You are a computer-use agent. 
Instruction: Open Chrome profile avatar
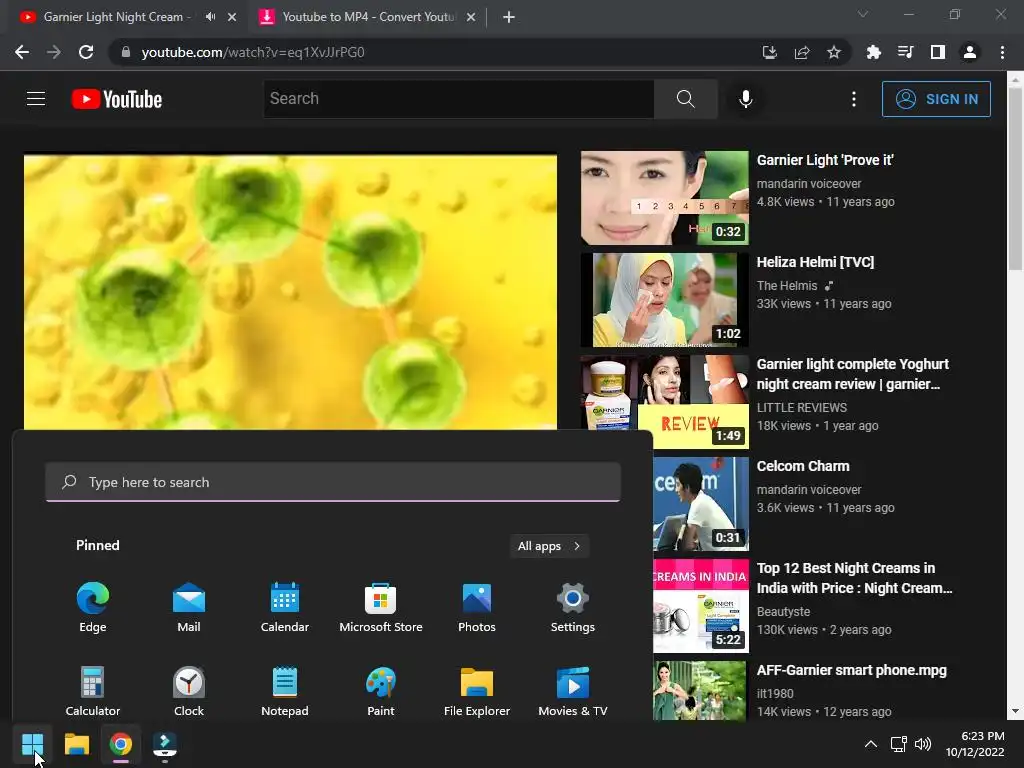click(x=970, y=52)
